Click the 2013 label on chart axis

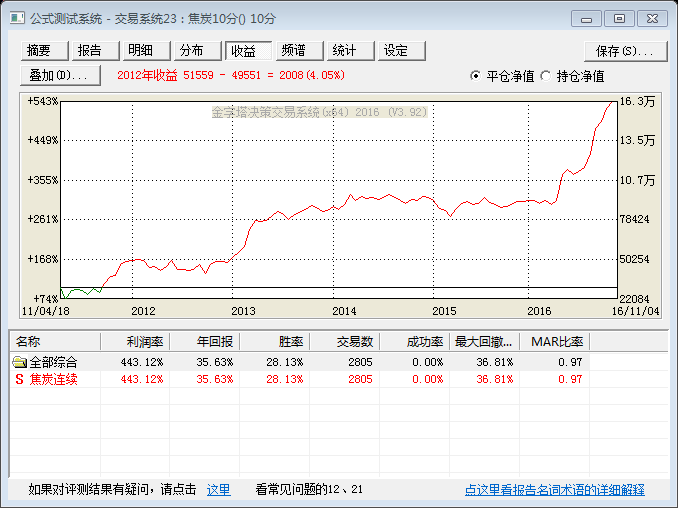coord(243,311)
